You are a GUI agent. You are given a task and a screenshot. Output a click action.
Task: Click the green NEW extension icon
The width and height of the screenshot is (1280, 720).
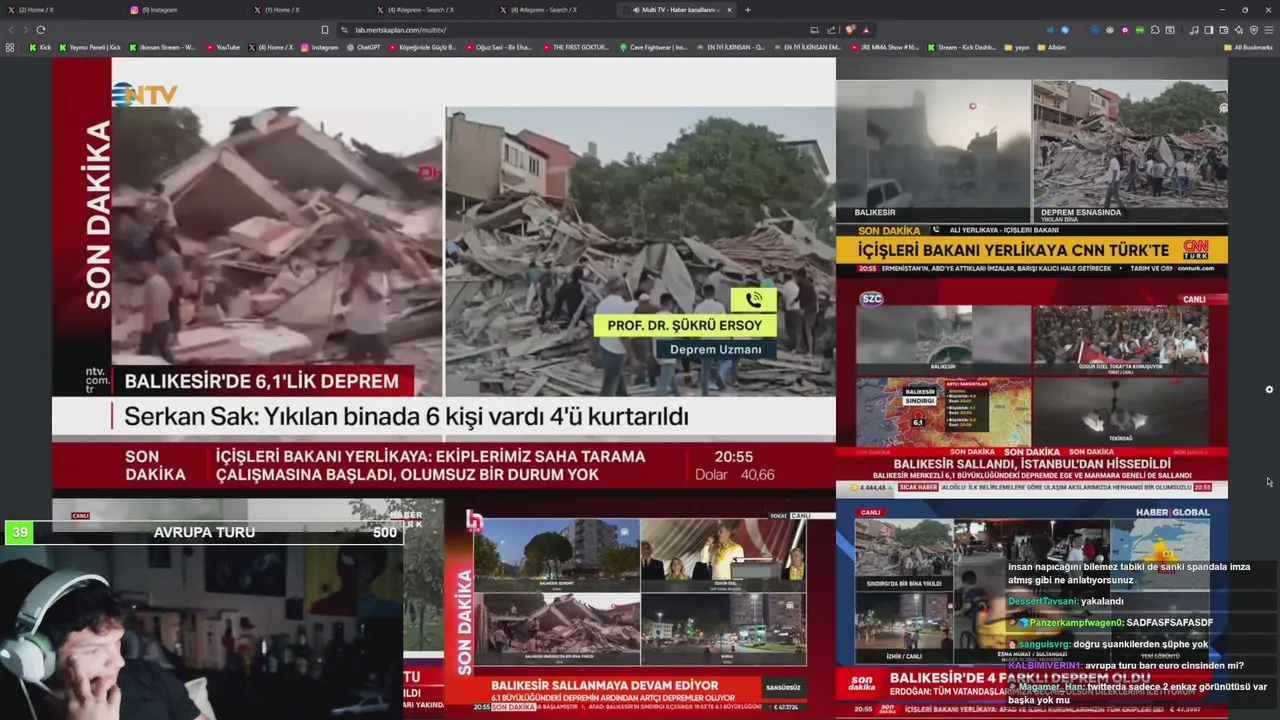(1140, 30)
